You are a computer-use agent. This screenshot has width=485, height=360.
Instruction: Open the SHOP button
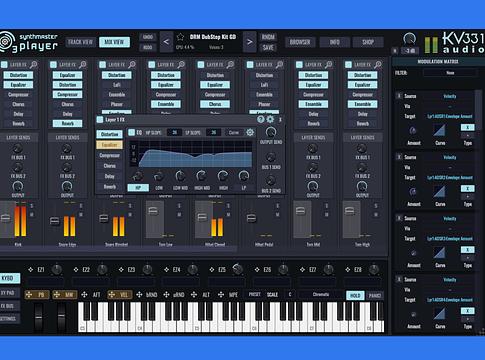368,42
